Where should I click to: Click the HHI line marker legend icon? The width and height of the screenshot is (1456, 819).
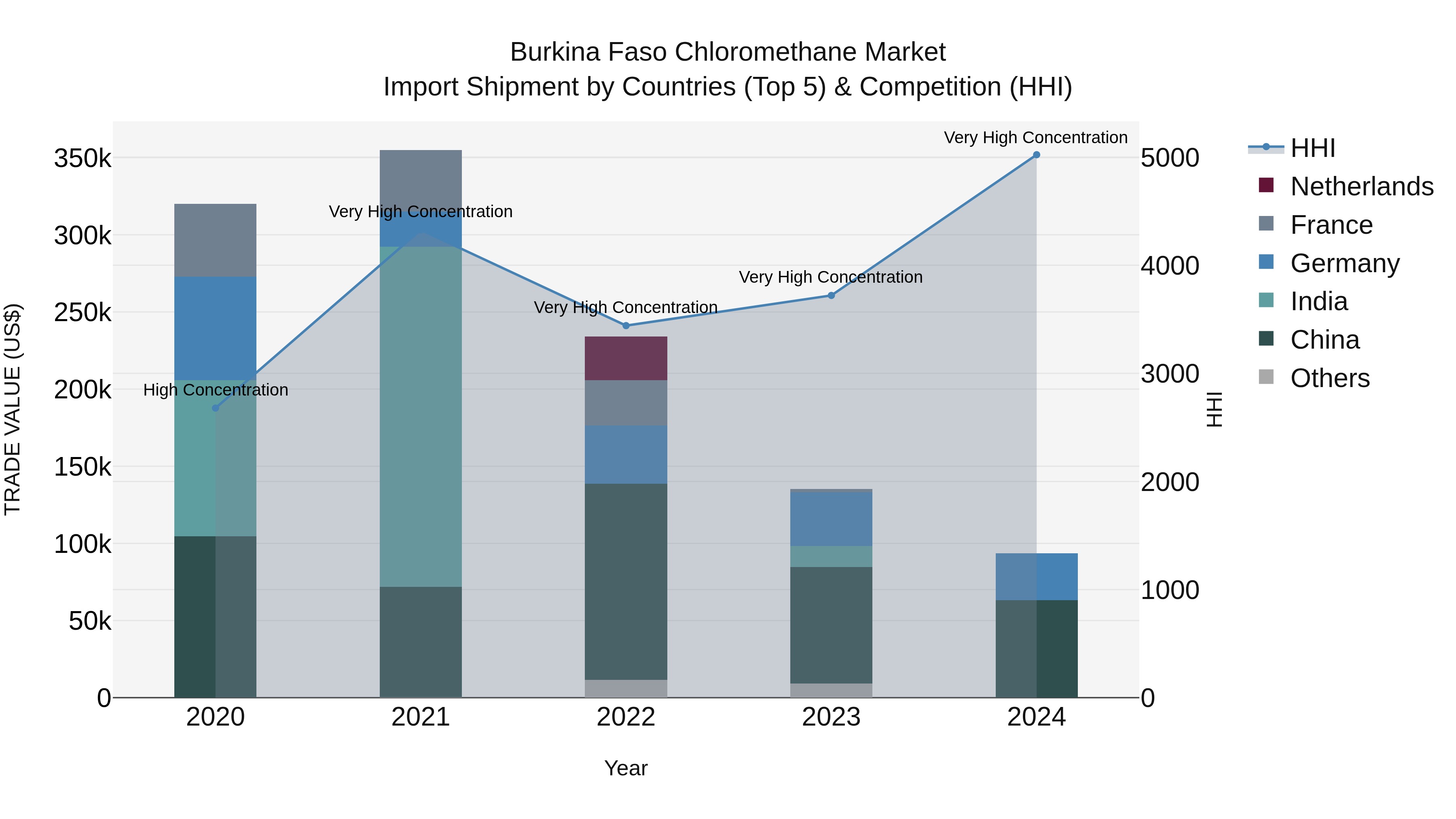(1266, 148)
